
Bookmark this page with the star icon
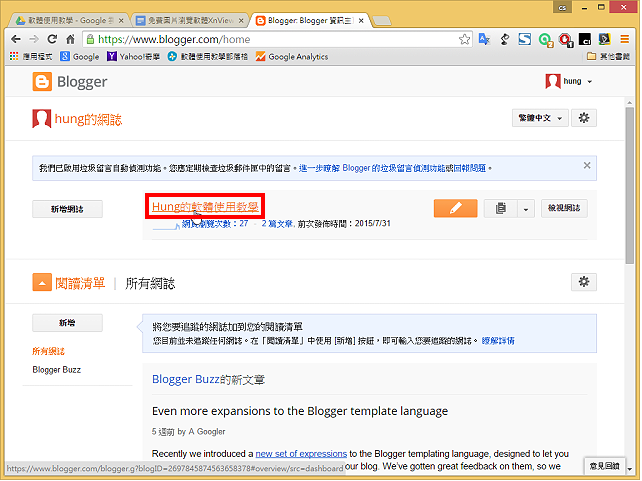tap(464, 39)
